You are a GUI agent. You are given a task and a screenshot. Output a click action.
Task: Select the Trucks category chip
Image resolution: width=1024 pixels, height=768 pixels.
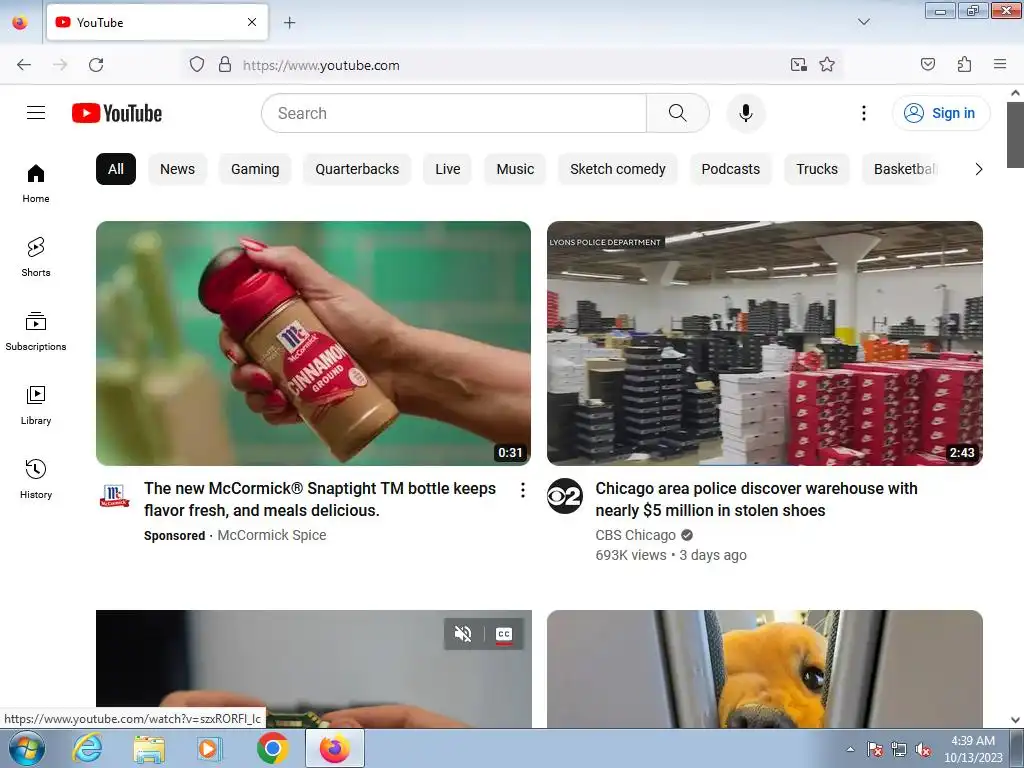point(816,169)
